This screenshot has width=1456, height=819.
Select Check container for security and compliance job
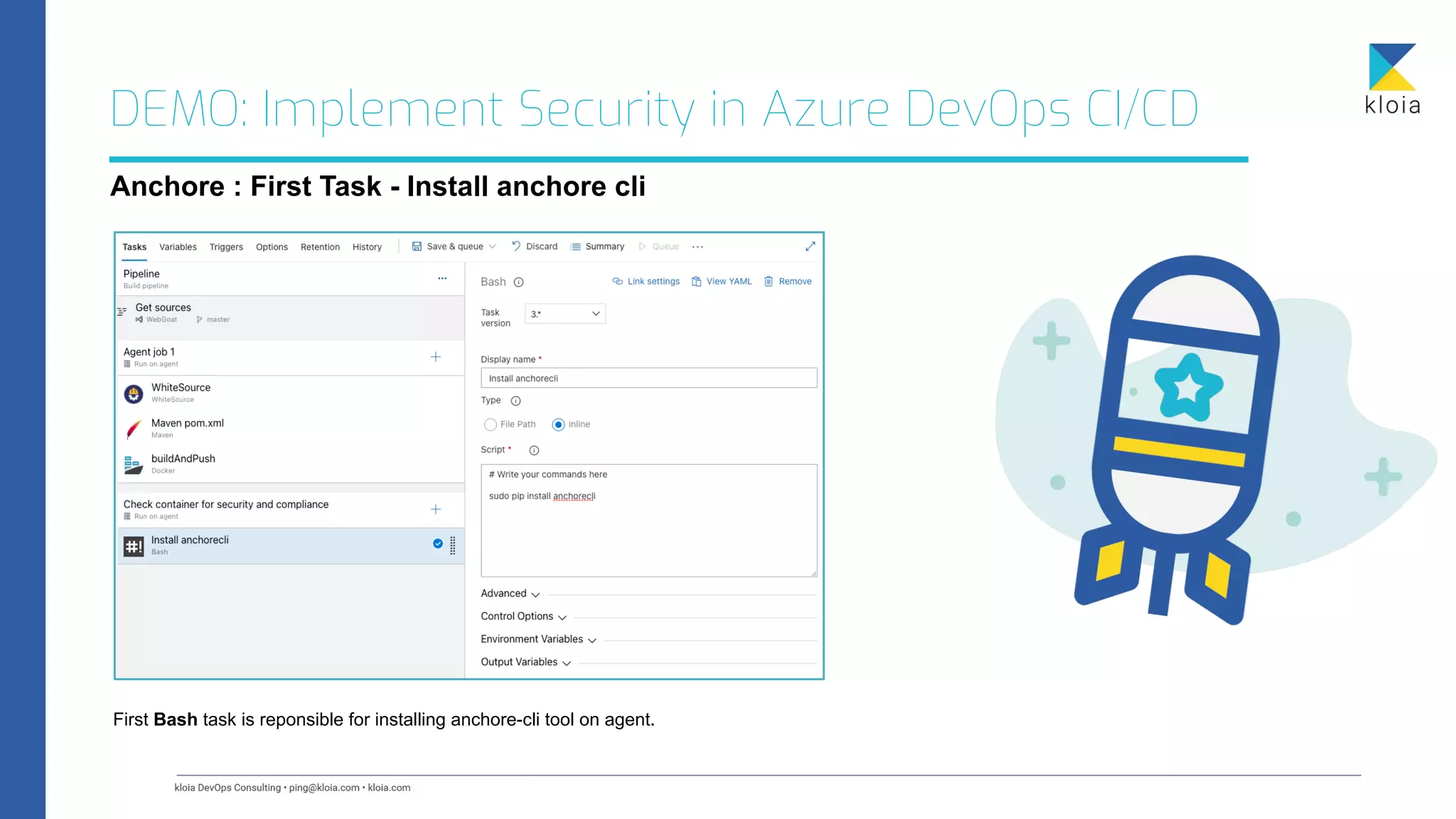(290, 509)
